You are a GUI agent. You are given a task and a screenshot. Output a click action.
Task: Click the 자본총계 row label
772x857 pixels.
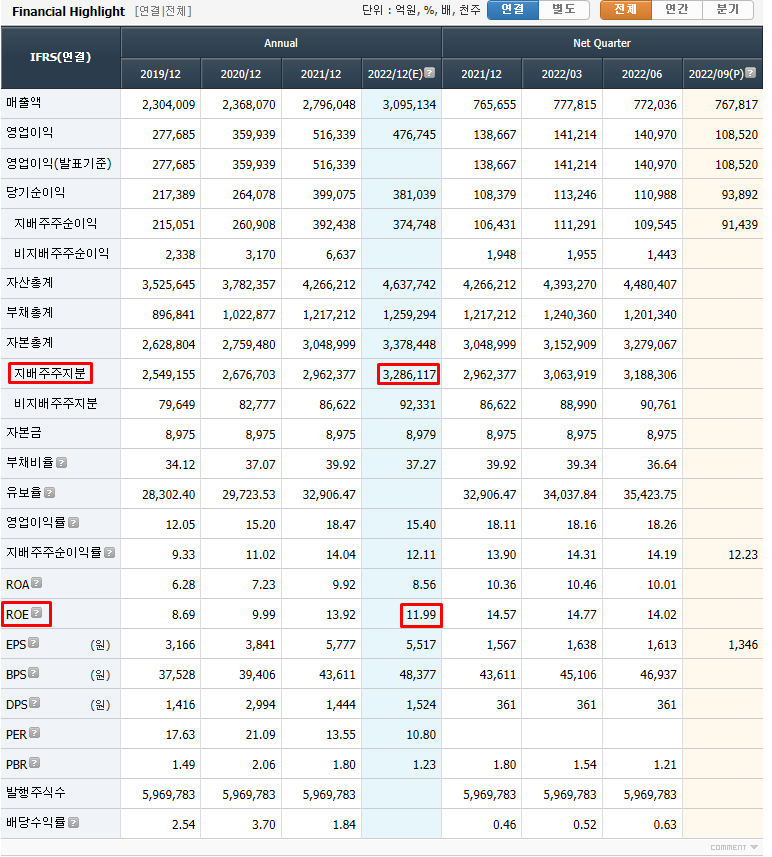point(30,343)
